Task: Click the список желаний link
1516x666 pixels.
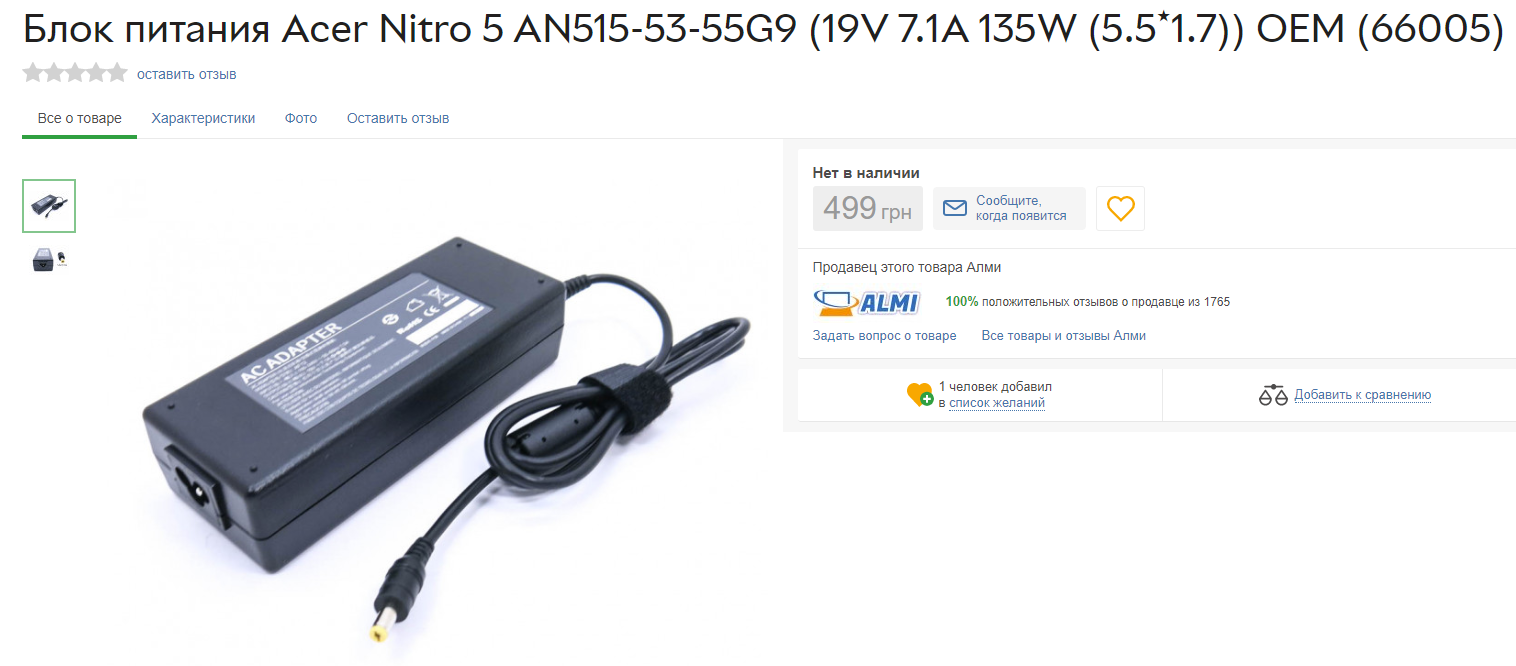Action: [x=997, y=403]
